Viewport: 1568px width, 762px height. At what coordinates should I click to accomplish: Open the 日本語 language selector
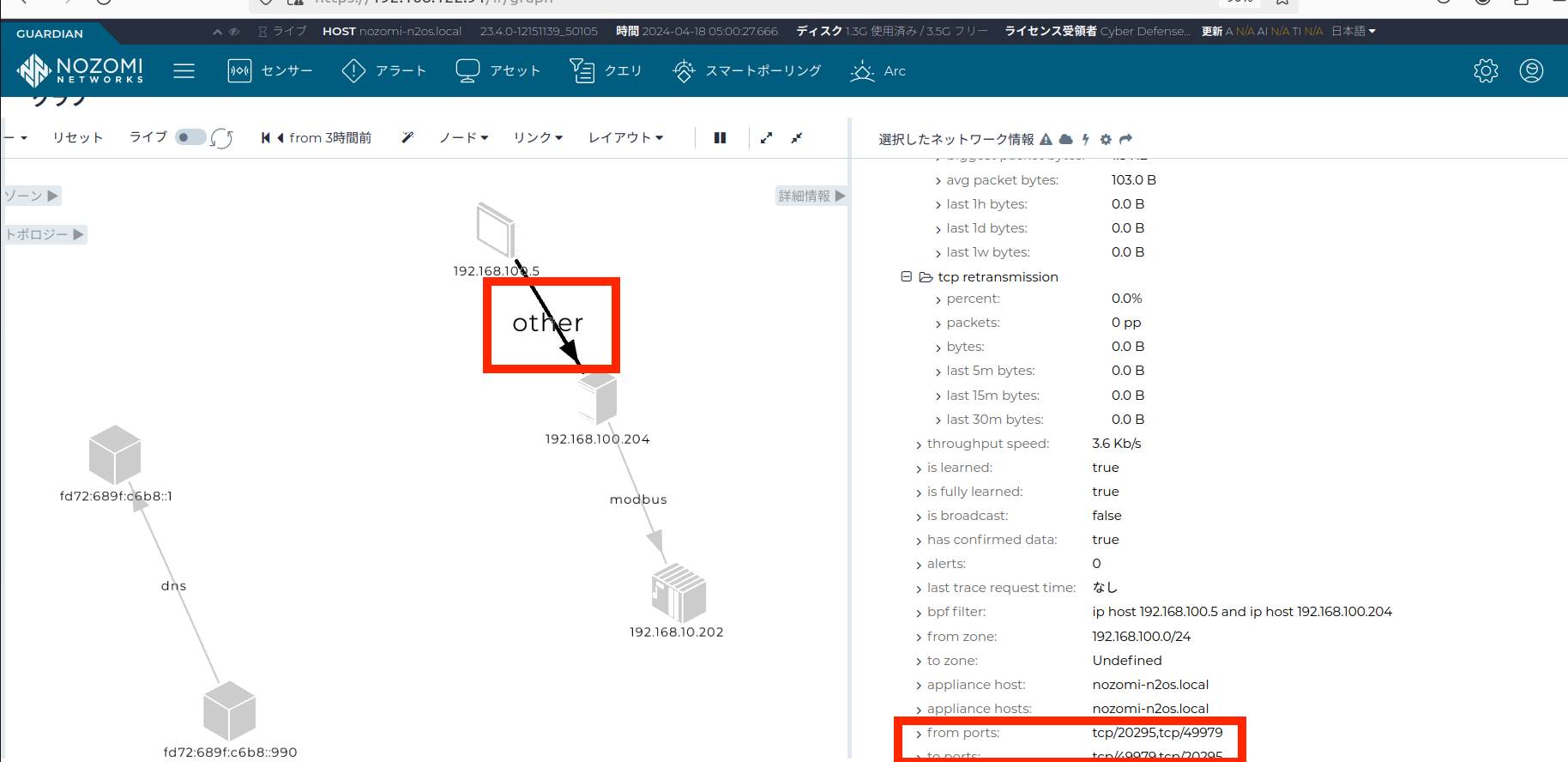[x=1353, y=31]
